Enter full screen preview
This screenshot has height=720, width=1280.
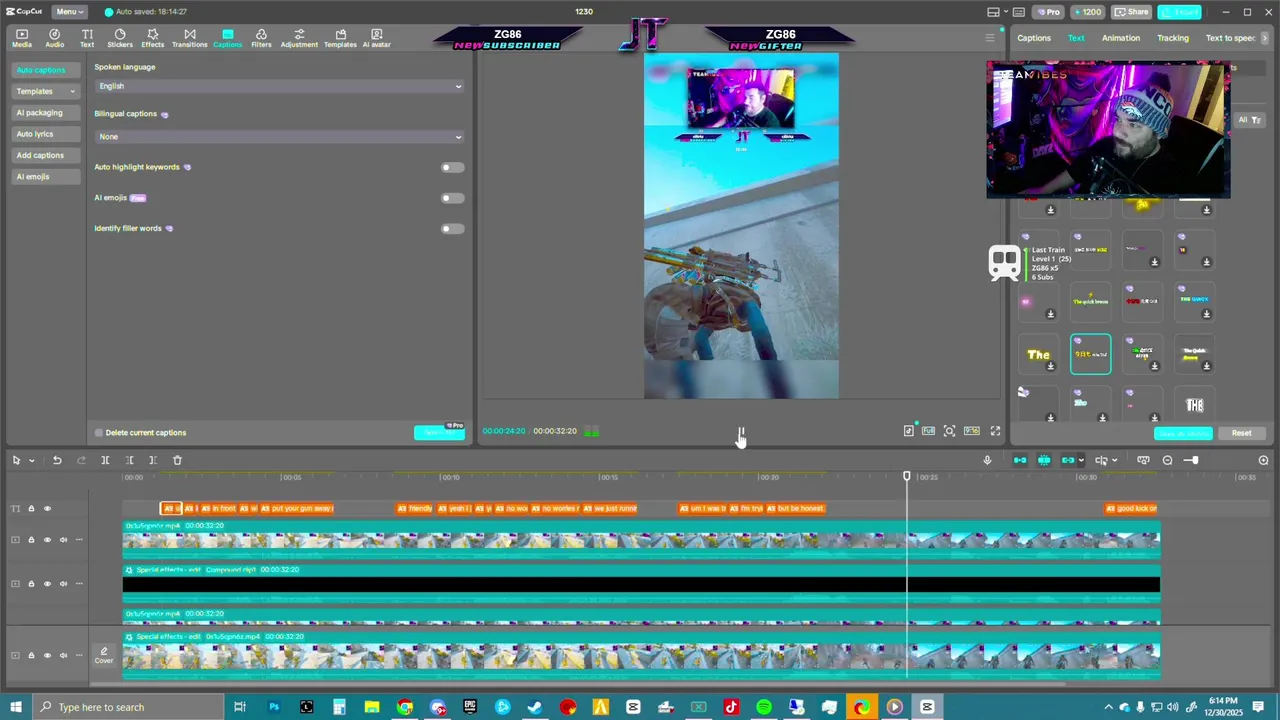(x=995, y=431)
